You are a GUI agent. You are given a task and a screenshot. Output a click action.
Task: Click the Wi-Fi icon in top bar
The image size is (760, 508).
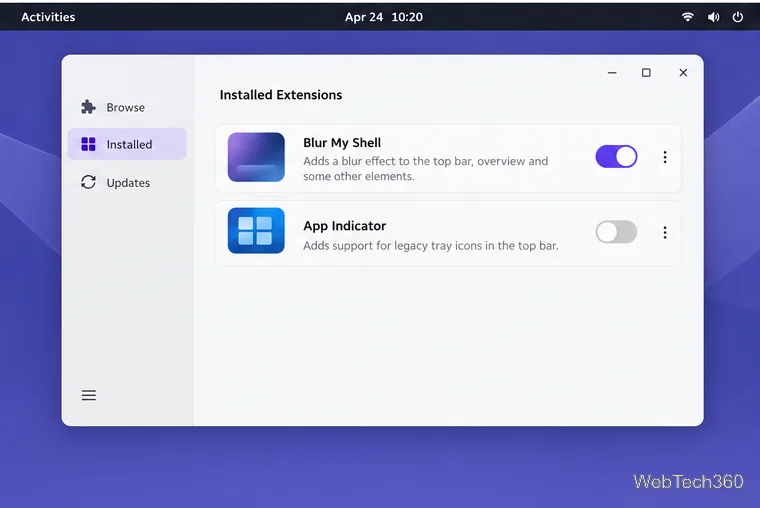(687, 17)
